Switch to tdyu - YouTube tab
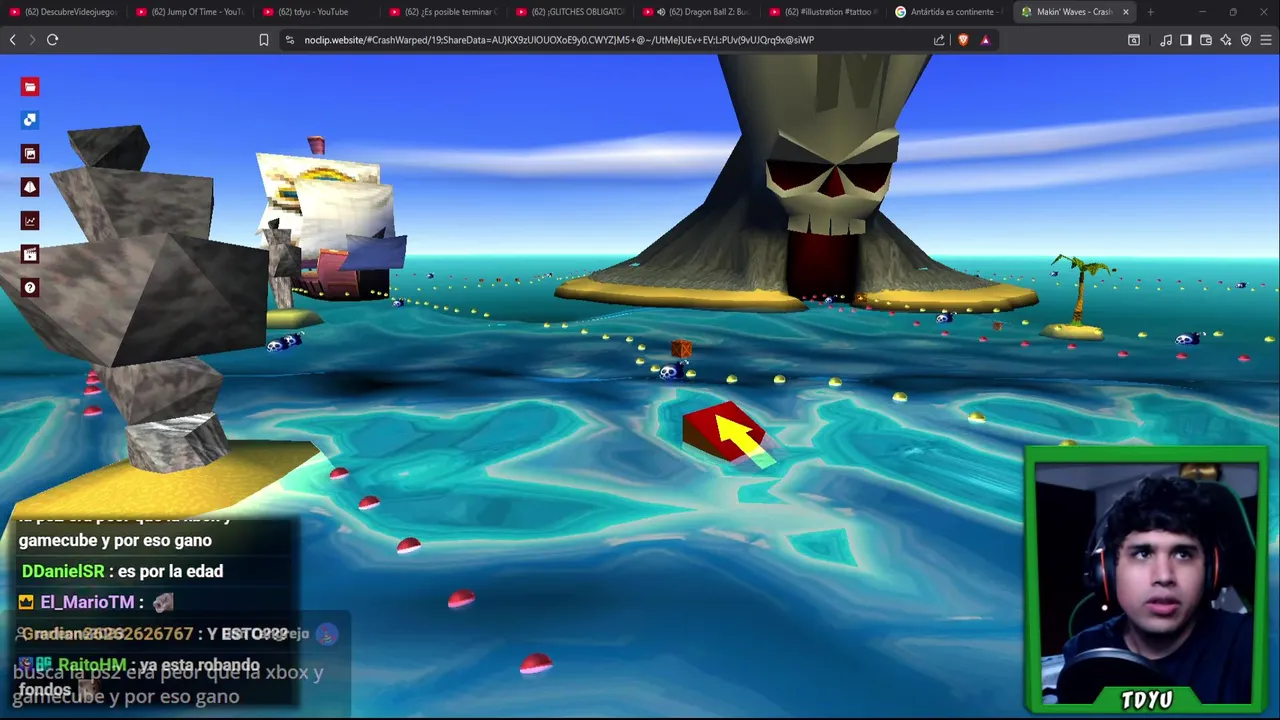 (x=317, y=12)
